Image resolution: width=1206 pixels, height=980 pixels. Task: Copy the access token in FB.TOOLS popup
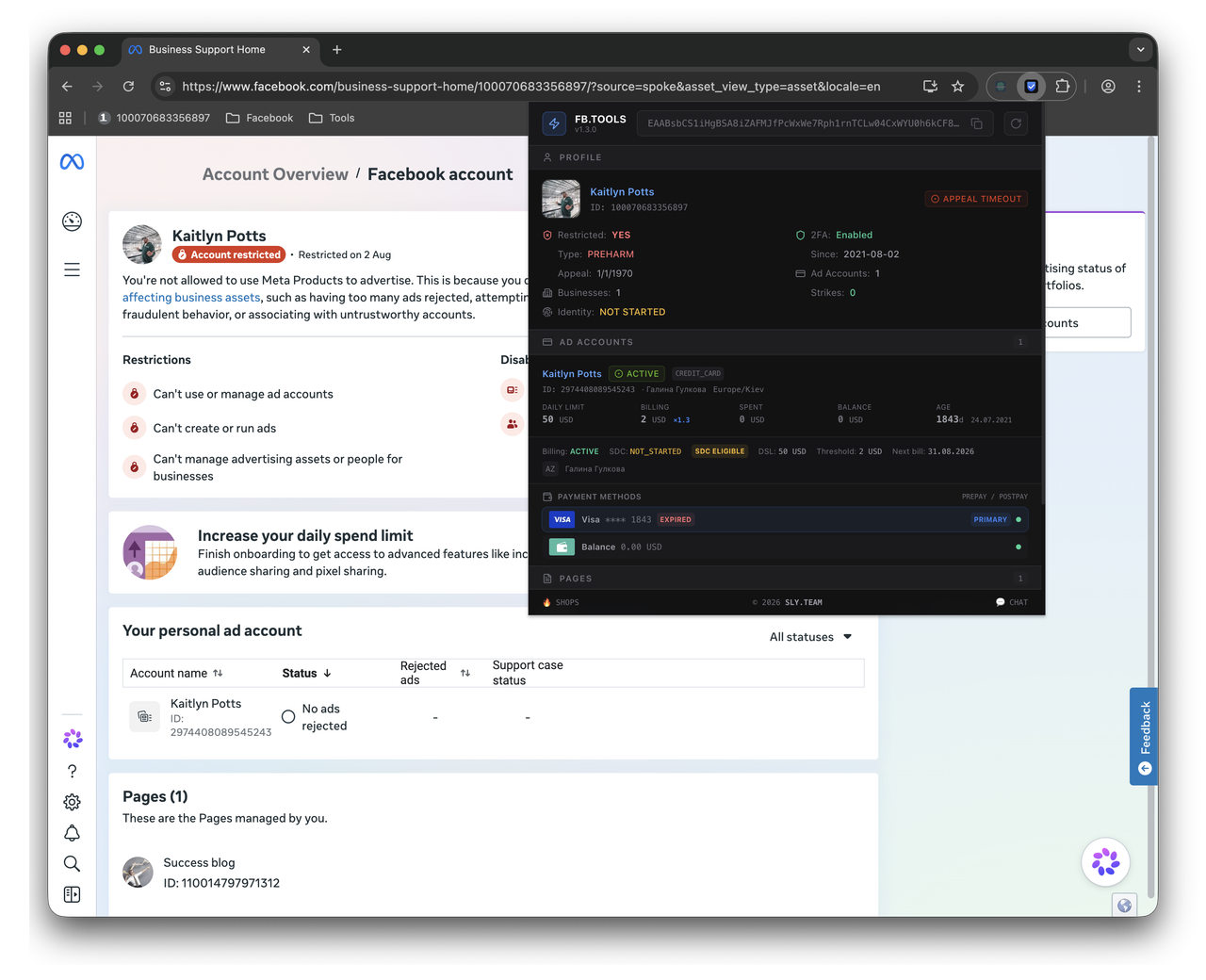point(977,123)
